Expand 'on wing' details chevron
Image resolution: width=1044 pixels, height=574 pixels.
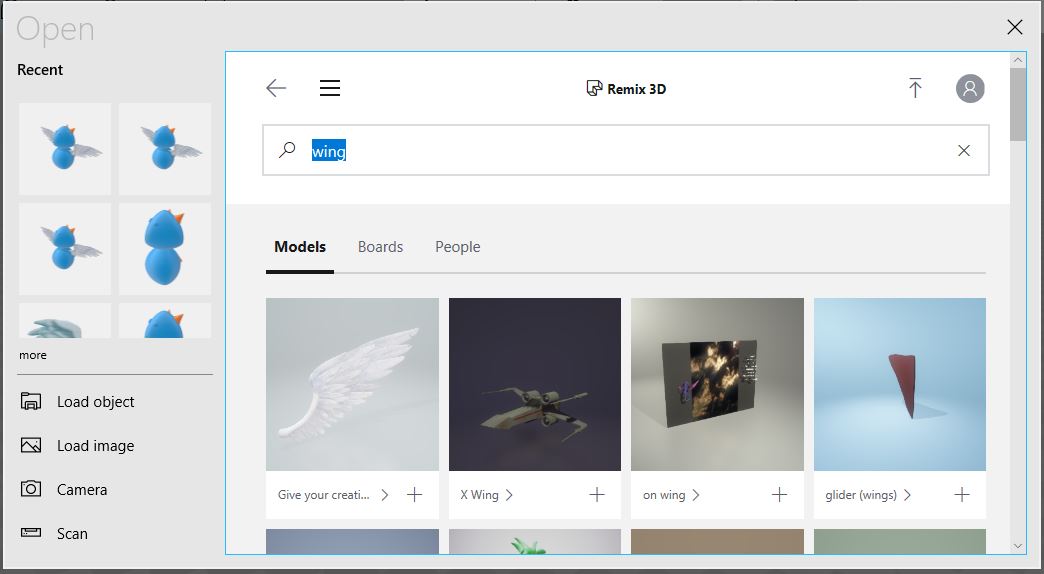point(696,495)
